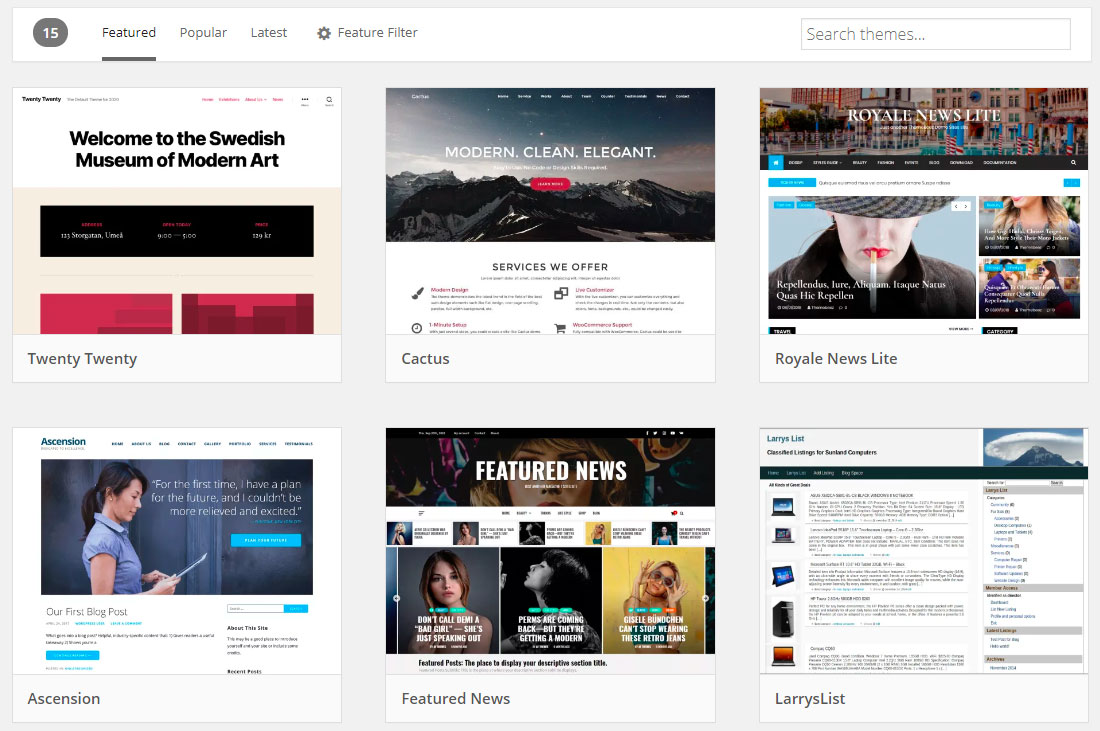The image size is (1100, 731).
Task: Select the Featured tab
Action: (x=128, y=32)
